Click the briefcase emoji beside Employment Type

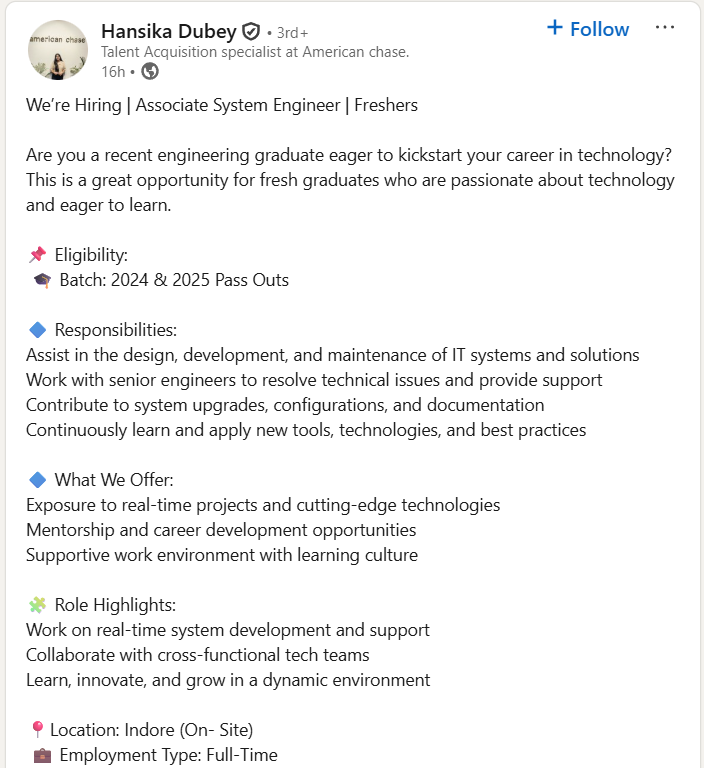tap(42, 755)
